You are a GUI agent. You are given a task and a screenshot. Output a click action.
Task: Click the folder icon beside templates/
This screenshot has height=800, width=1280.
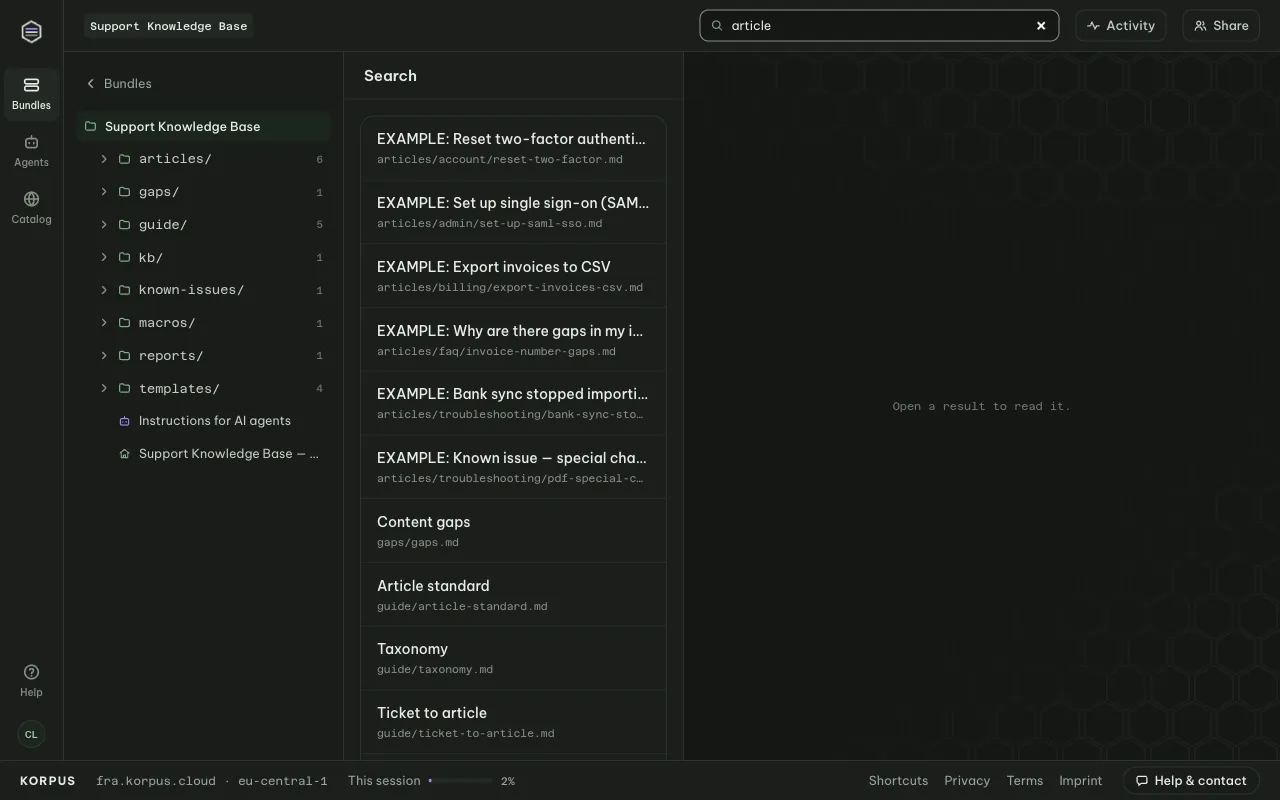[125, 389]
